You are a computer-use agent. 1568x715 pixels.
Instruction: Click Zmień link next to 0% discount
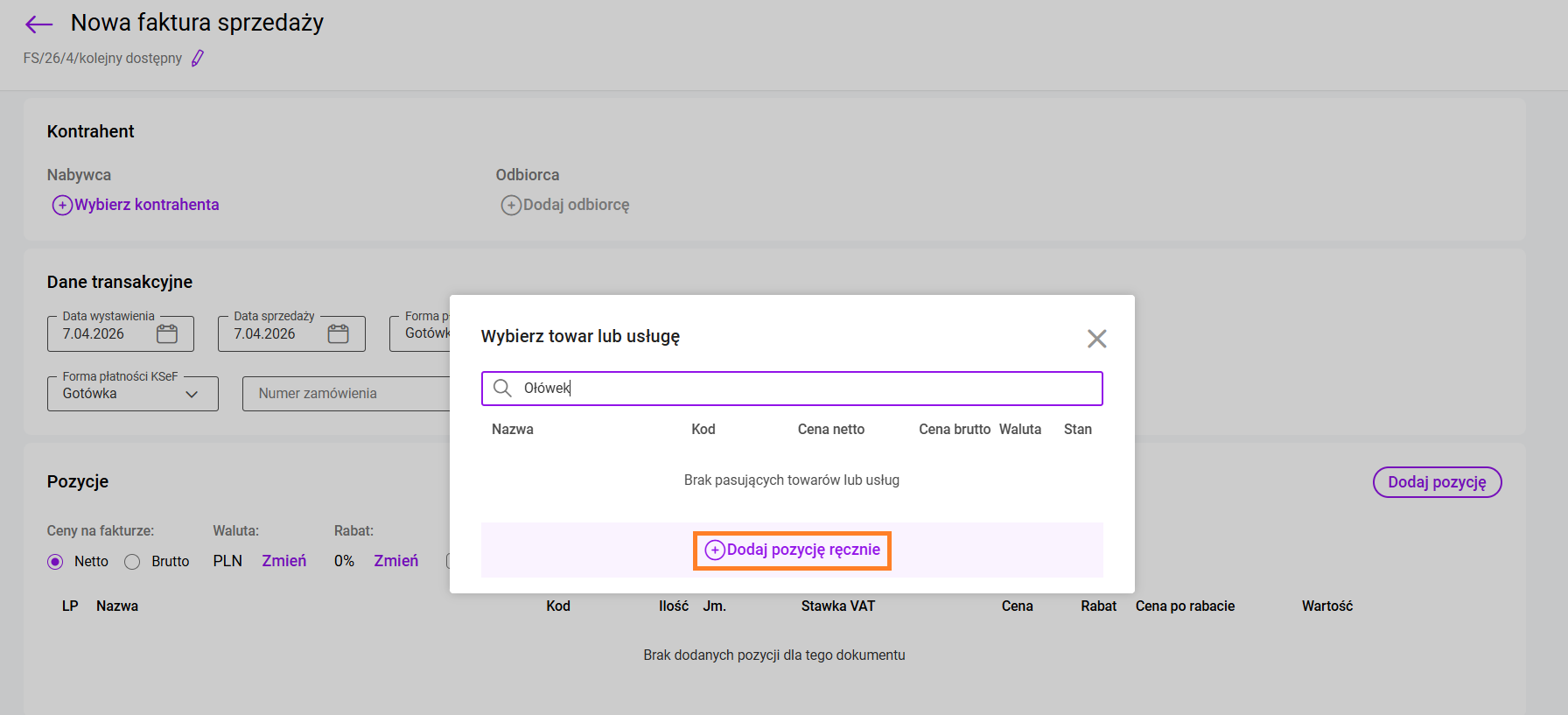click(395, 561)
